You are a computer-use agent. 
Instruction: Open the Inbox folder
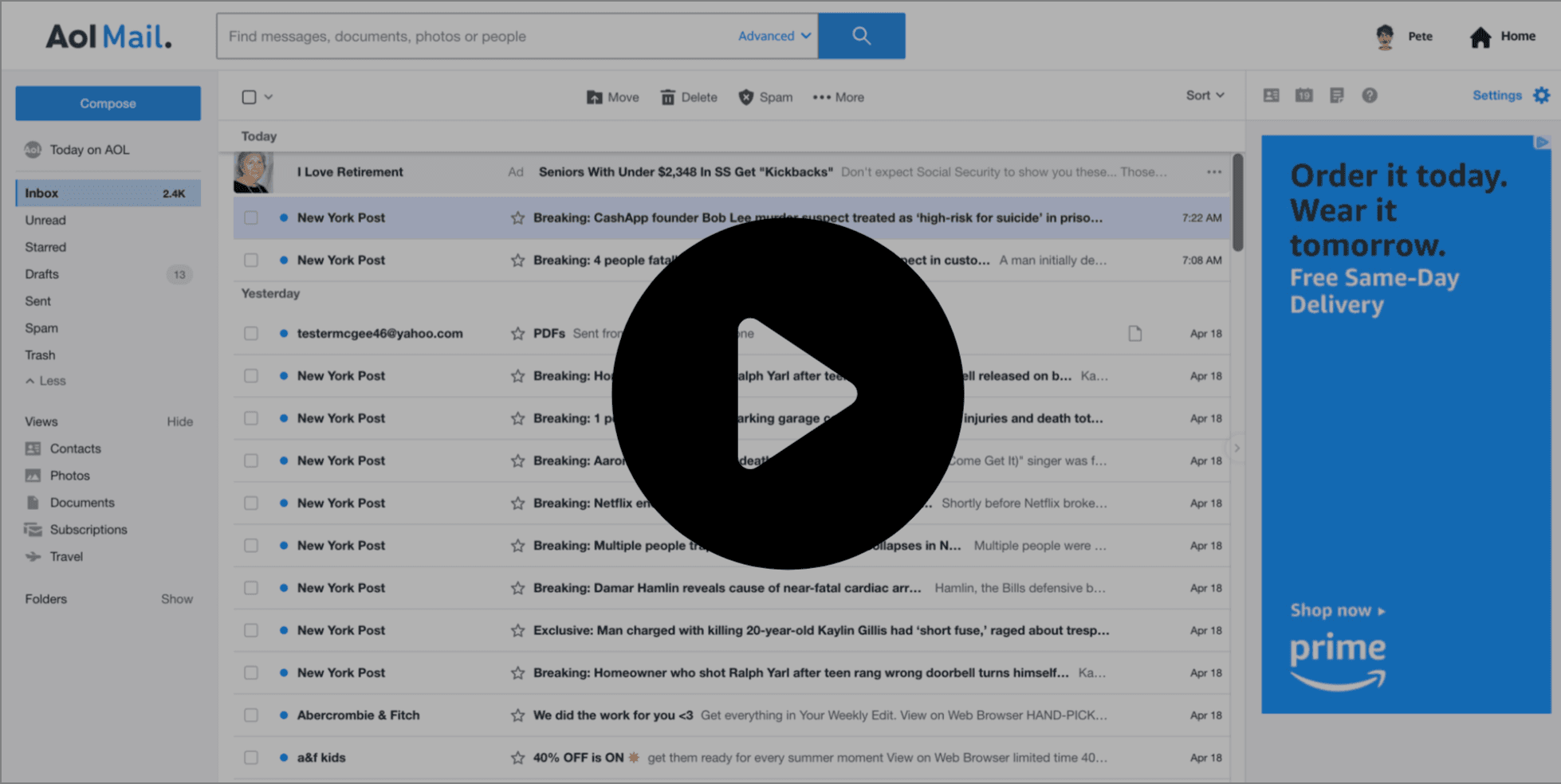coord(108,194)
